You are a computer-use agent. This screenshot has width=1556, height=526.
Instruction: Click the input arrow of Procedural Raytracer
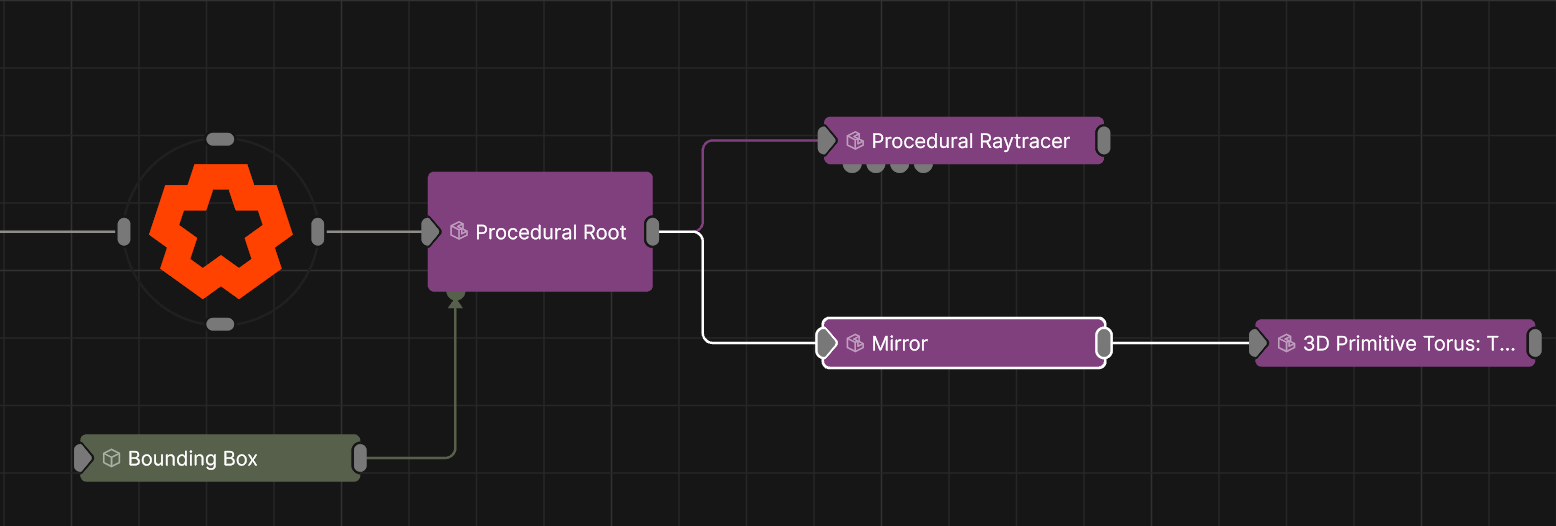coord(826,141)
